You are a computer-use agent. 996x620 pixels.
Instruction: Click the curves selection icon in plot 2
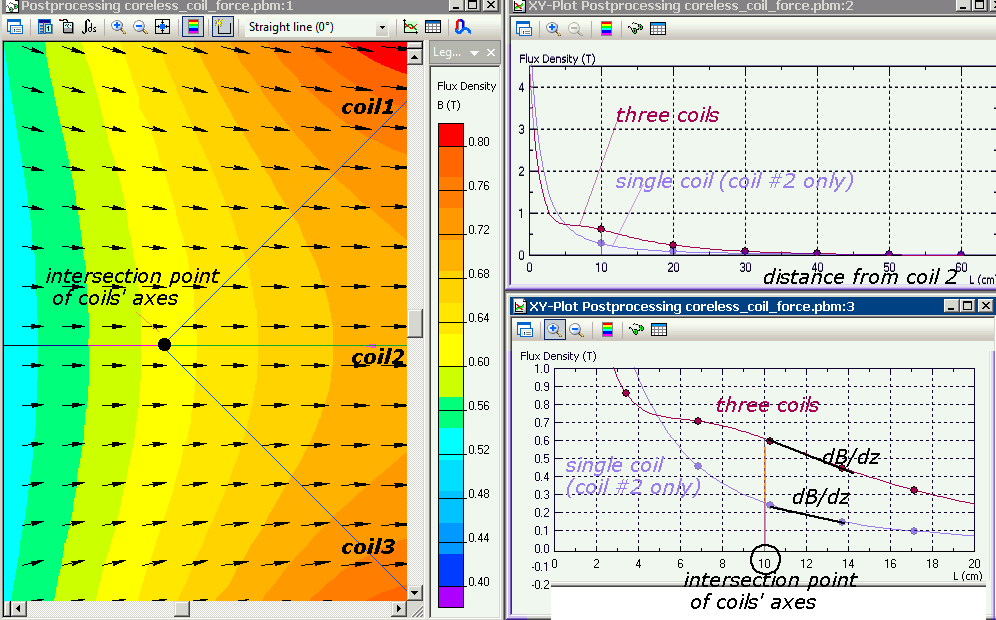(635, 28)
